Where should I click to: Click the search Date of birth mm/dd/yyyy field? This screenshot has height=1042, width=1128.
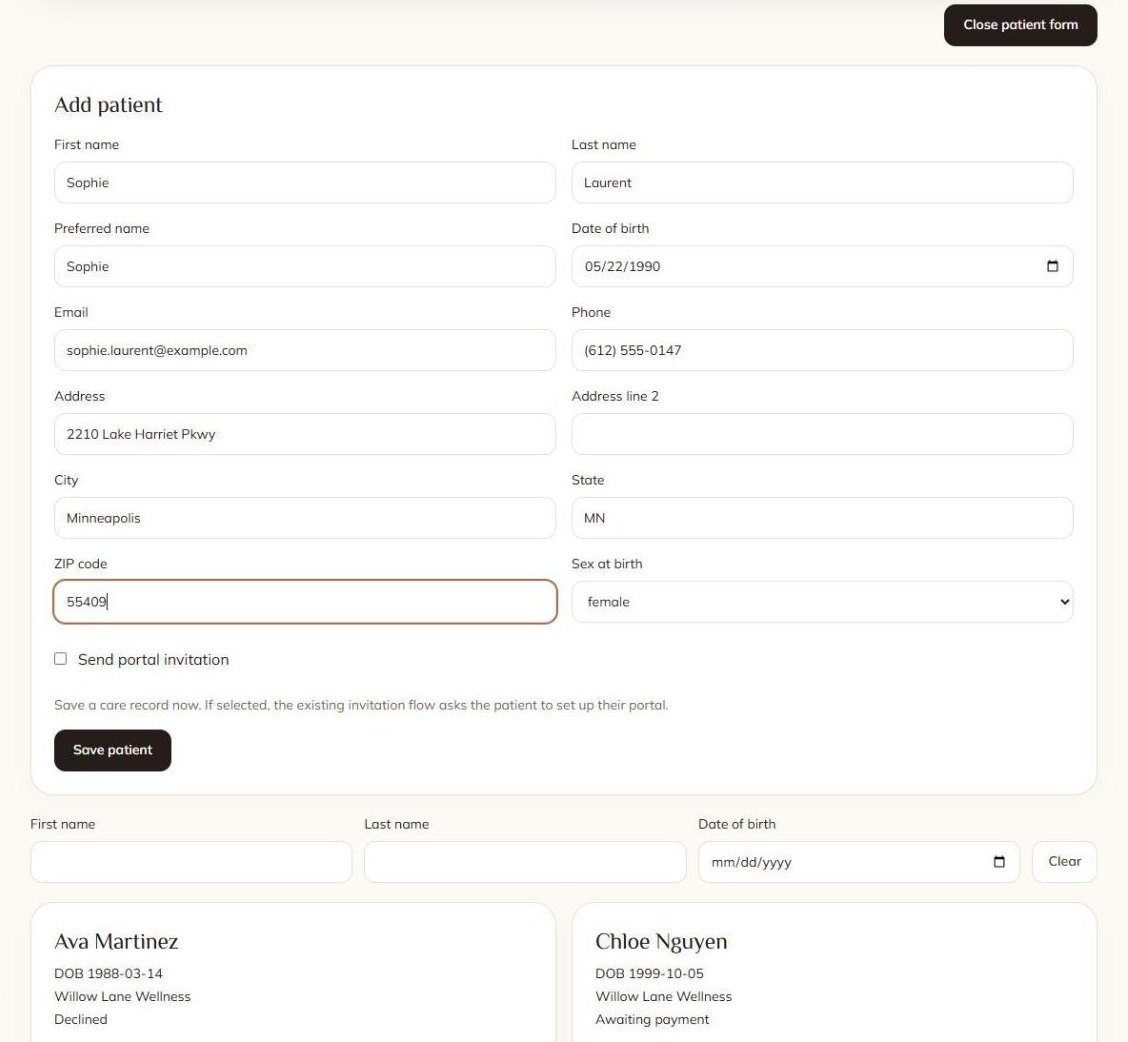pos(858,861)
